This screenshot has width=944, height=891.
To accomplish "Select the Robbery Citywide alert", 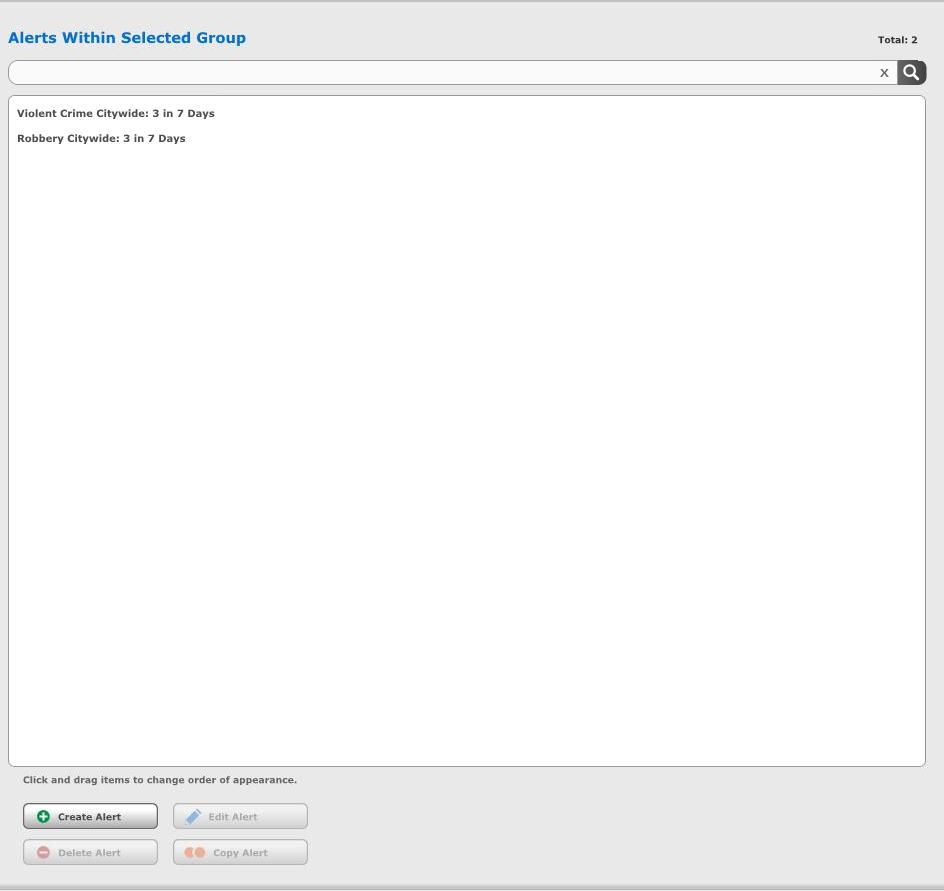I will pyautogui.click(x=101, y=139).
